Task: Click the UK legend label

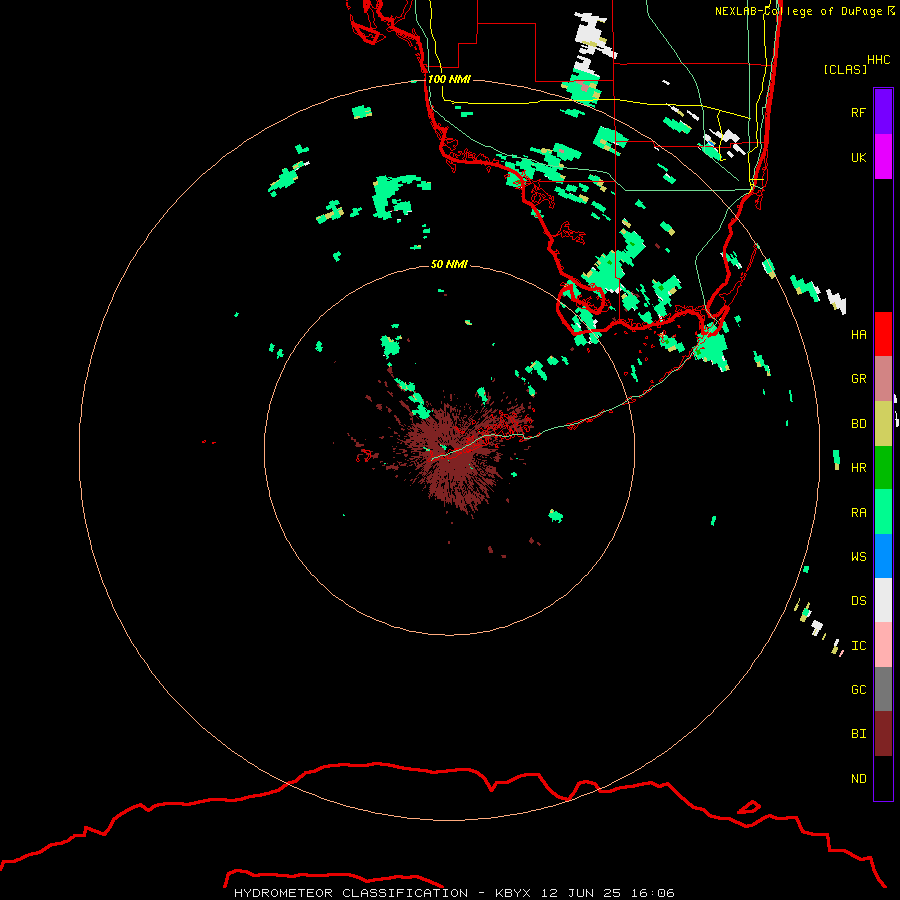Action: tap(858, 157)
